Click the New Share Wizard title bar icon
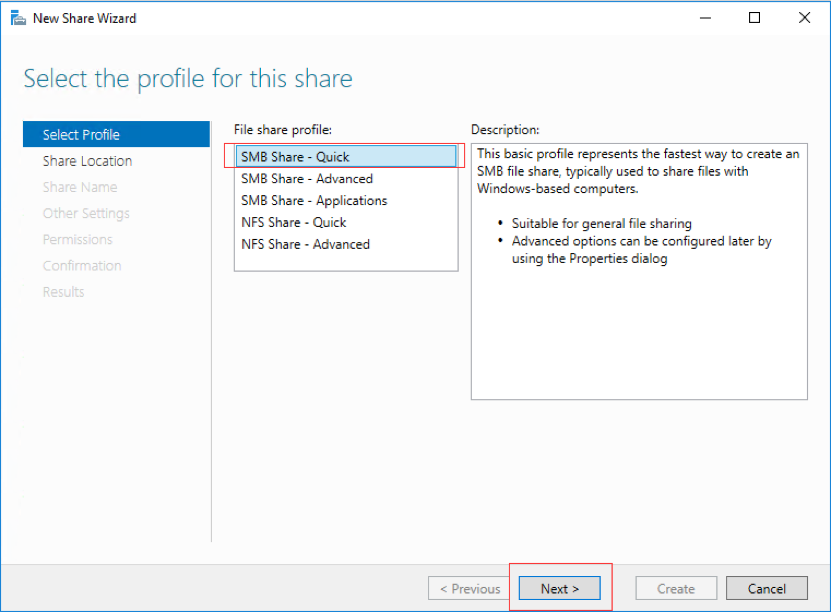The image size is (831, 612). pyautogui.click(x=17, y=18)
